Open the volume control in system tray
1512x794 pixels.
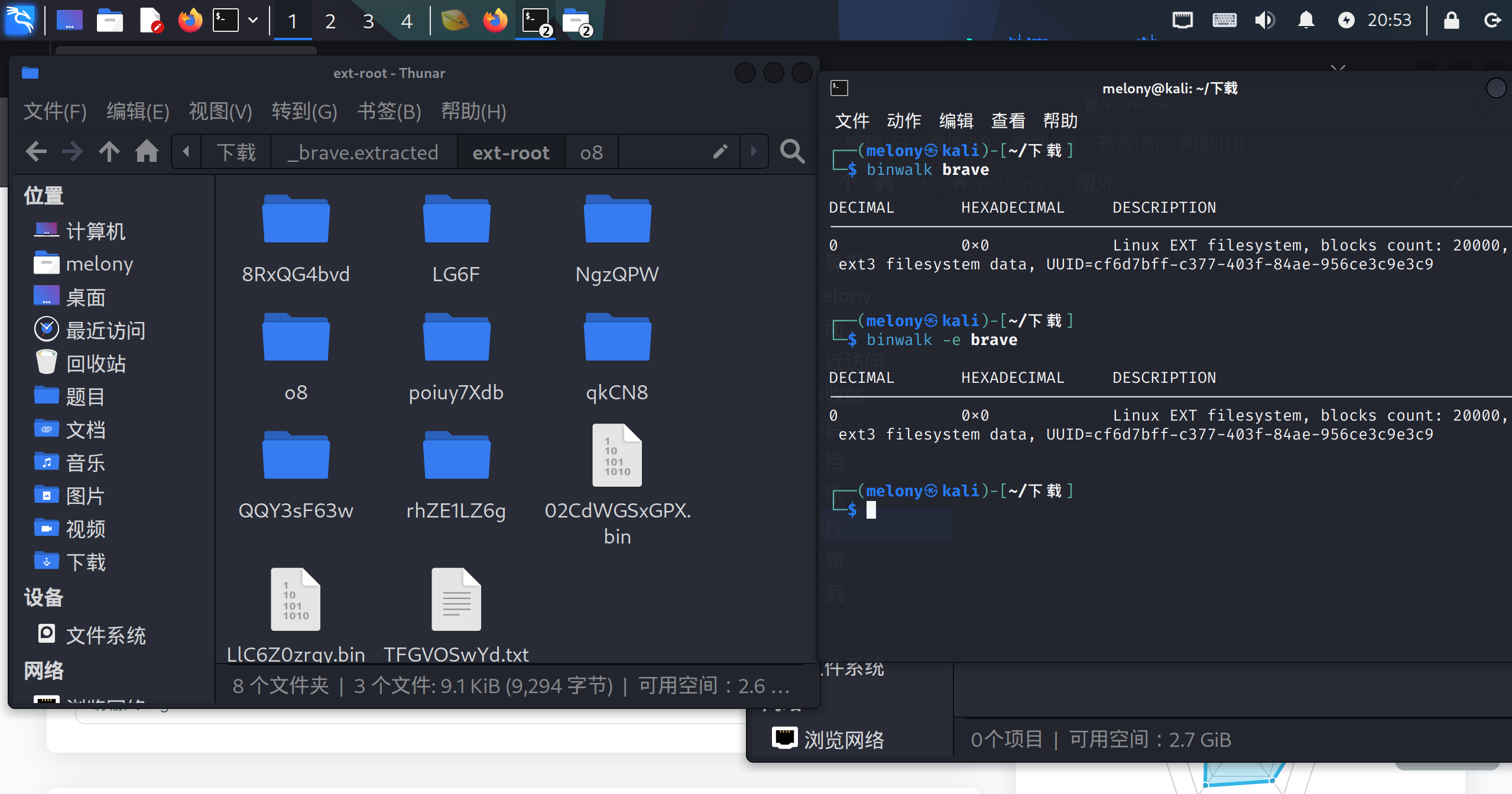coord(1264,21)
